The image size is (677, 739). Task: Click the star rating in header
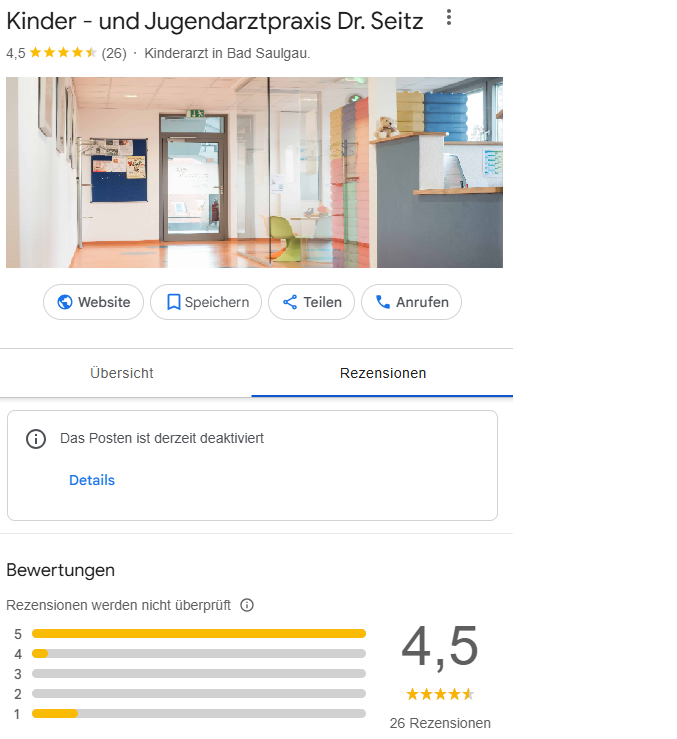click(x=63, y=53)
